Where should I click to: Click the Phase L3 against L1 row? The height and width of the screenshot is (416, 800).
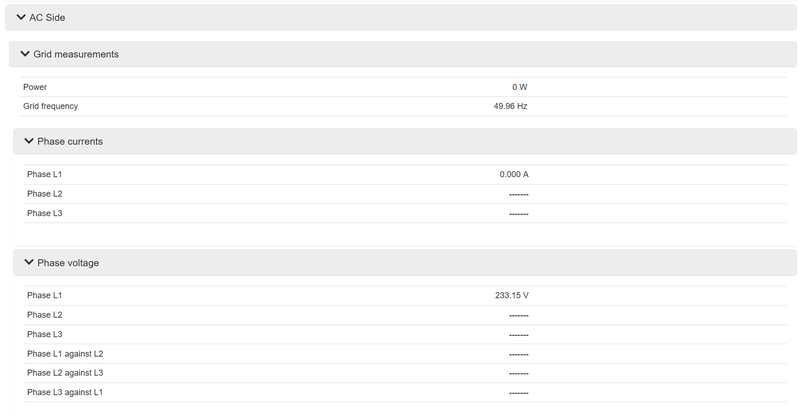(x=65, y=392)
